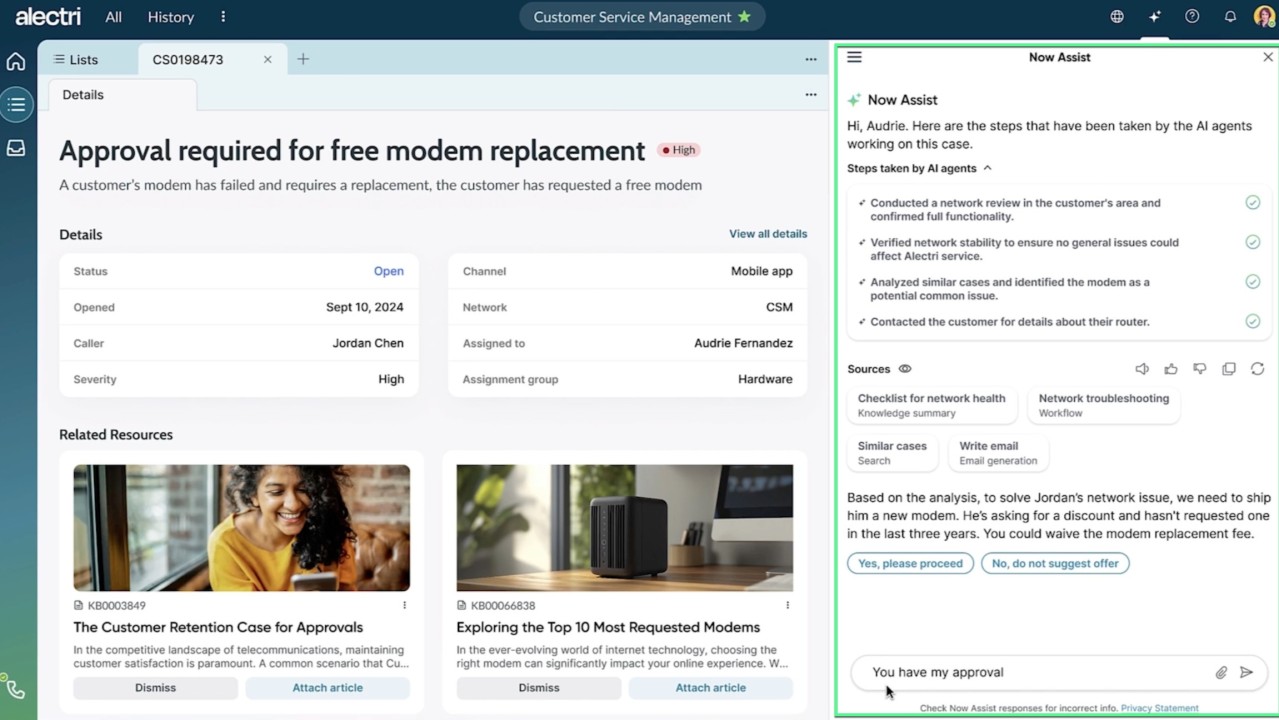This screenshot has height=720, width=1279.
Task: Click the thumbs up feedback icon
Action: 1171,369
